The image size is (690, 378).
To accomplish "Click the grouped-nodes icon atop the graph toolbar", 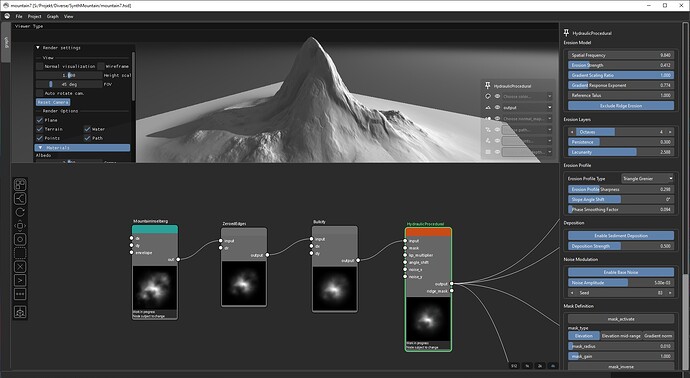I will point(20,184).
